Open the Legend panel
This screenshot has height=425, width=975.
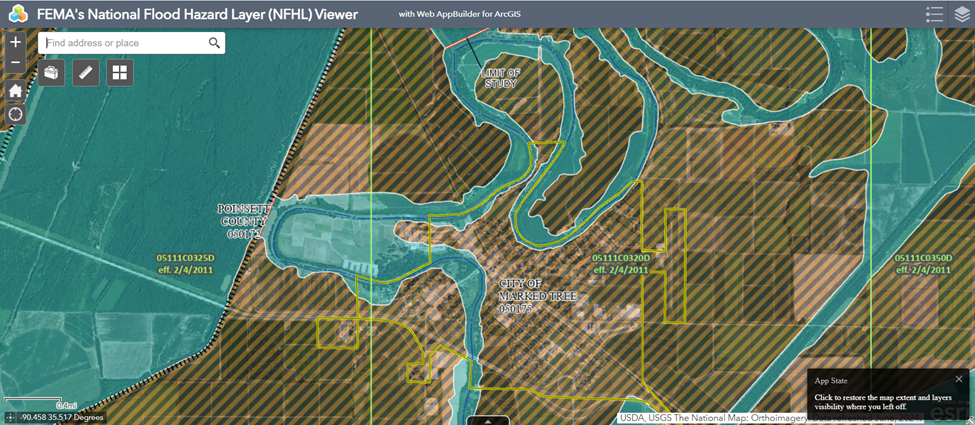tap(934, 14)
